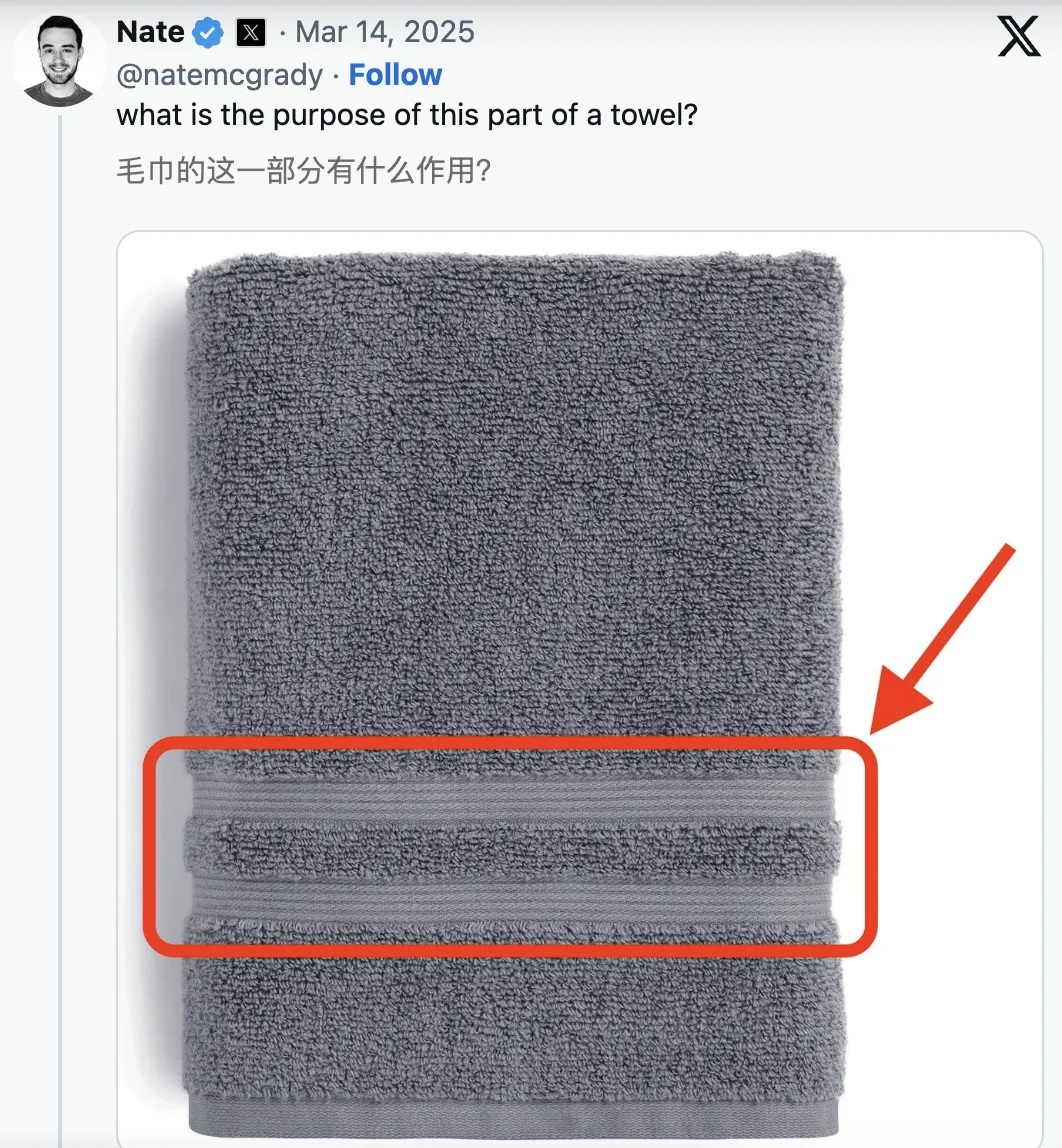This screenshot has width=1062, height=1148.
Task: Click the upper ribbed band on towel
Action: click(514, 798)
